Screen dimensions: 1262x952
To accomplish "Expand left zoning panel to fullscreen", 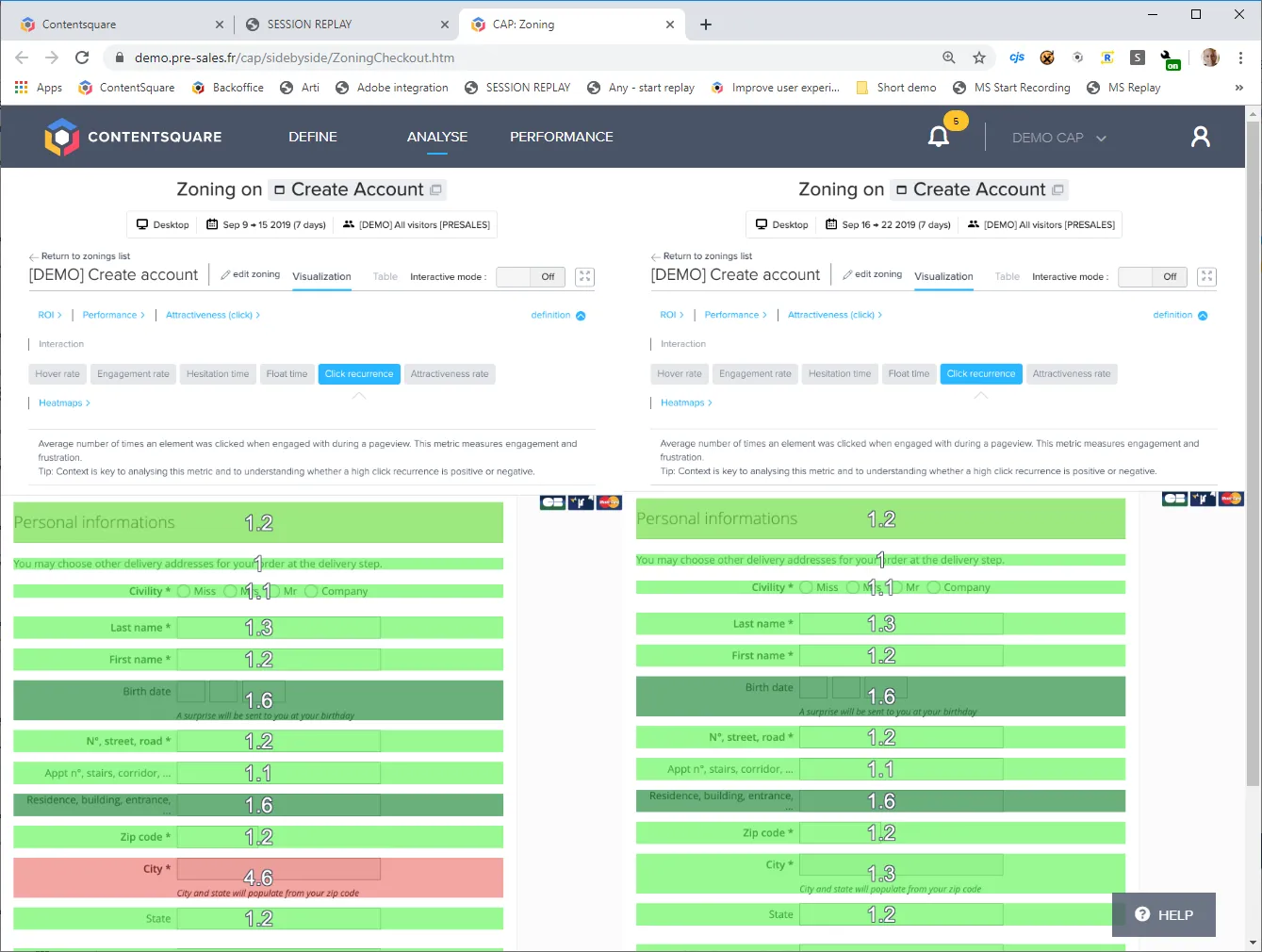I will tap(585, 276).
